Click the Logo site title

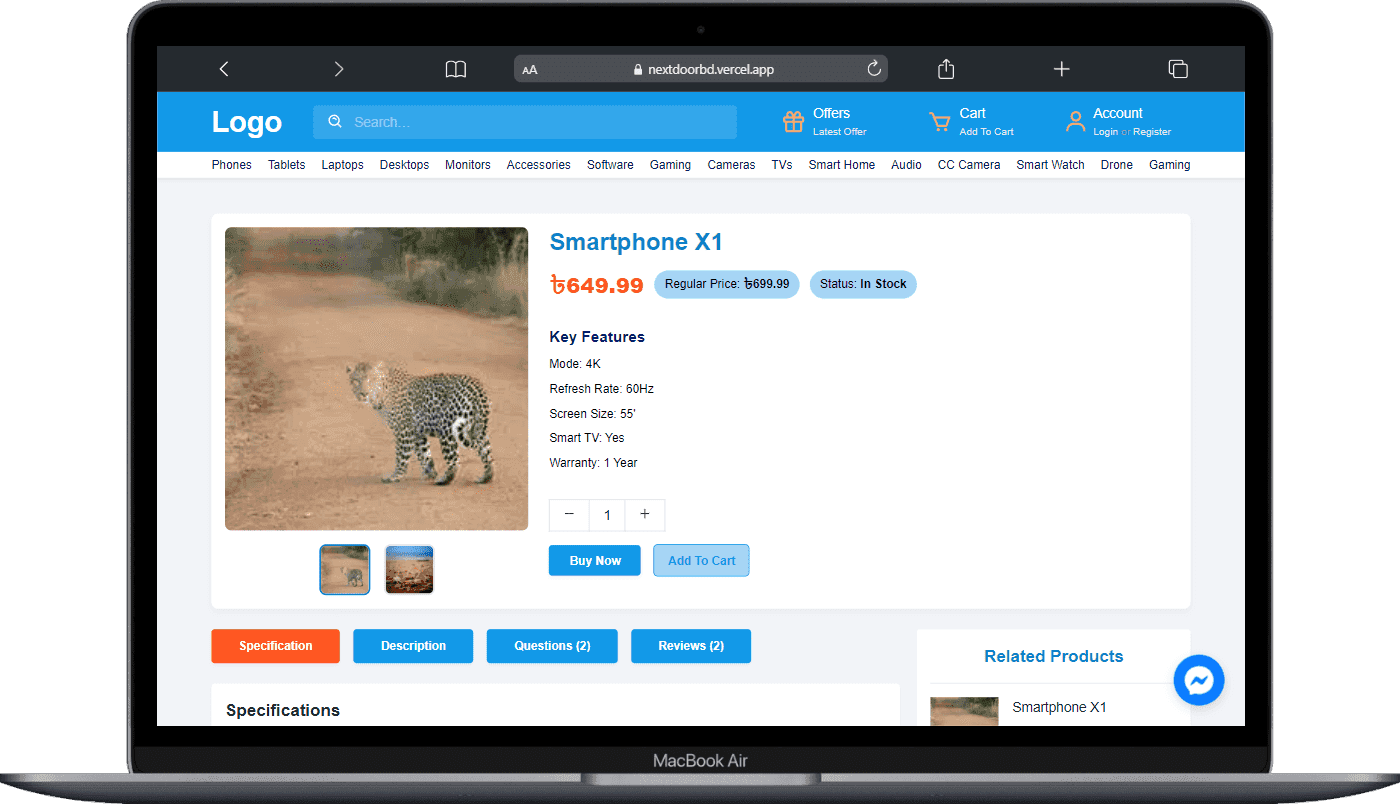[x=247, y=122]
